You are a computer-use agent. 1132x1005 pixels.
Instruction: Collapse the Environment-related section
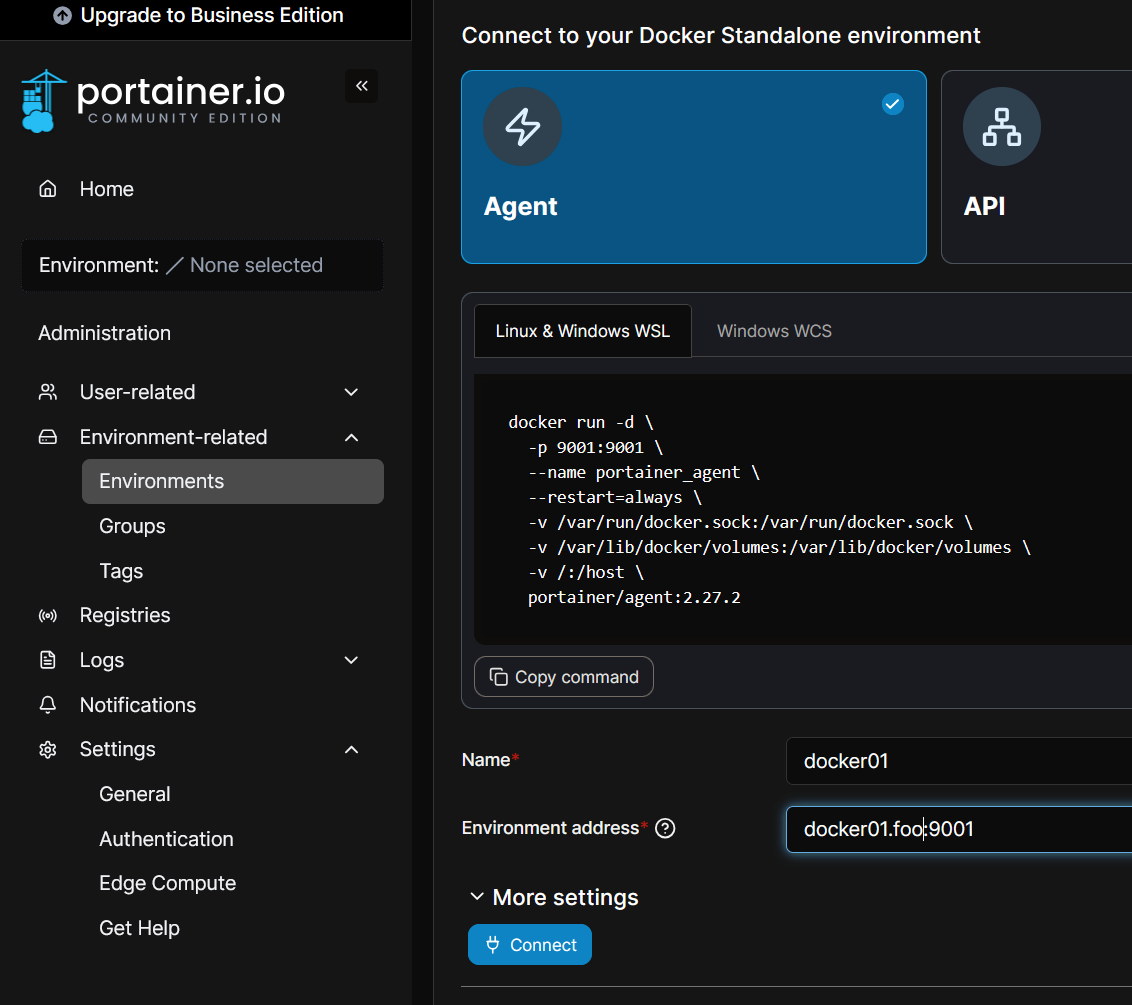click(351, 437)
